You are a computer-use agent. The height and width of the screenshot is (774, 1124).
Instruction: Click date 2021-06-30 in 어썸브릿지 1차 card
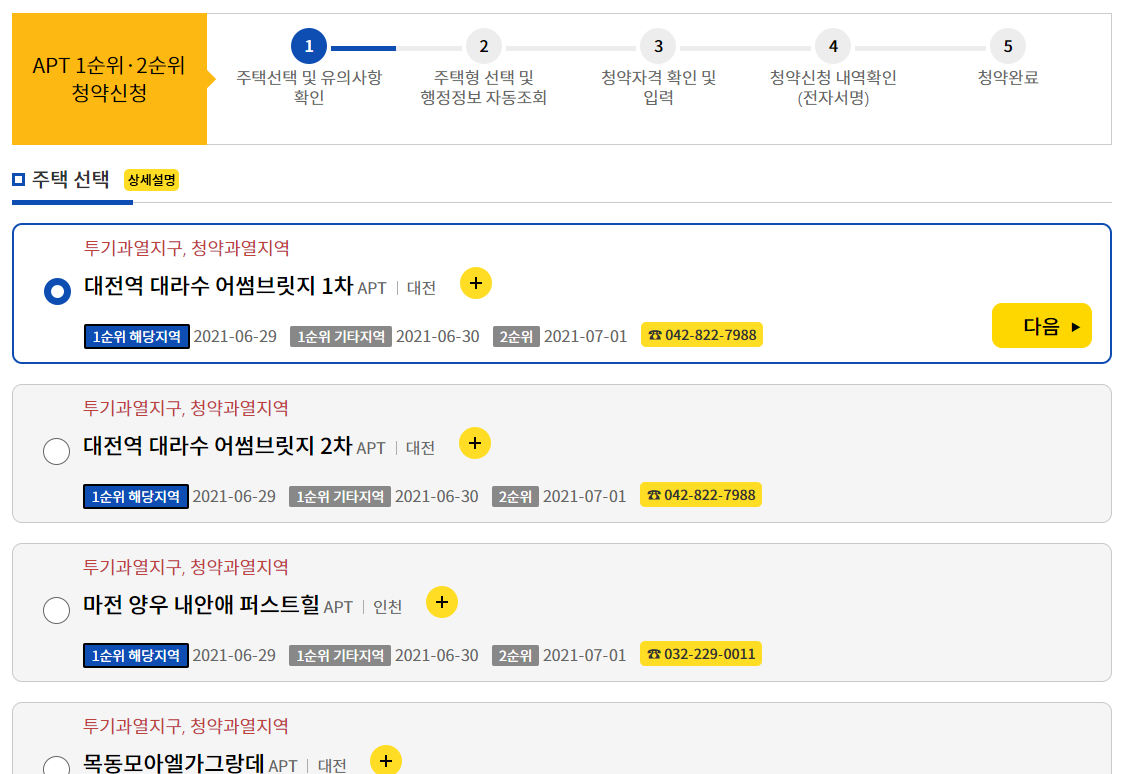(438, 336)
